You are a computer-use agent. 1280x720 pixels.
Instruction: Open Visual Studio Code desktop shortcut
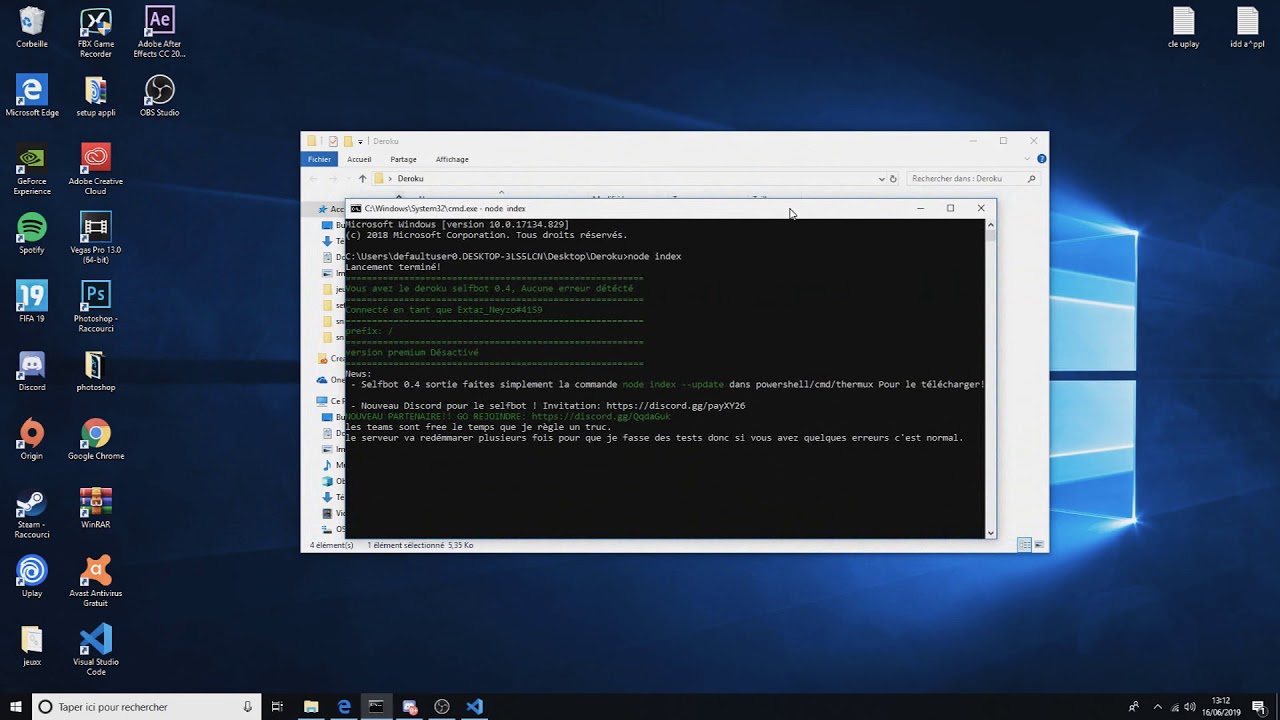tap(95, 640)
